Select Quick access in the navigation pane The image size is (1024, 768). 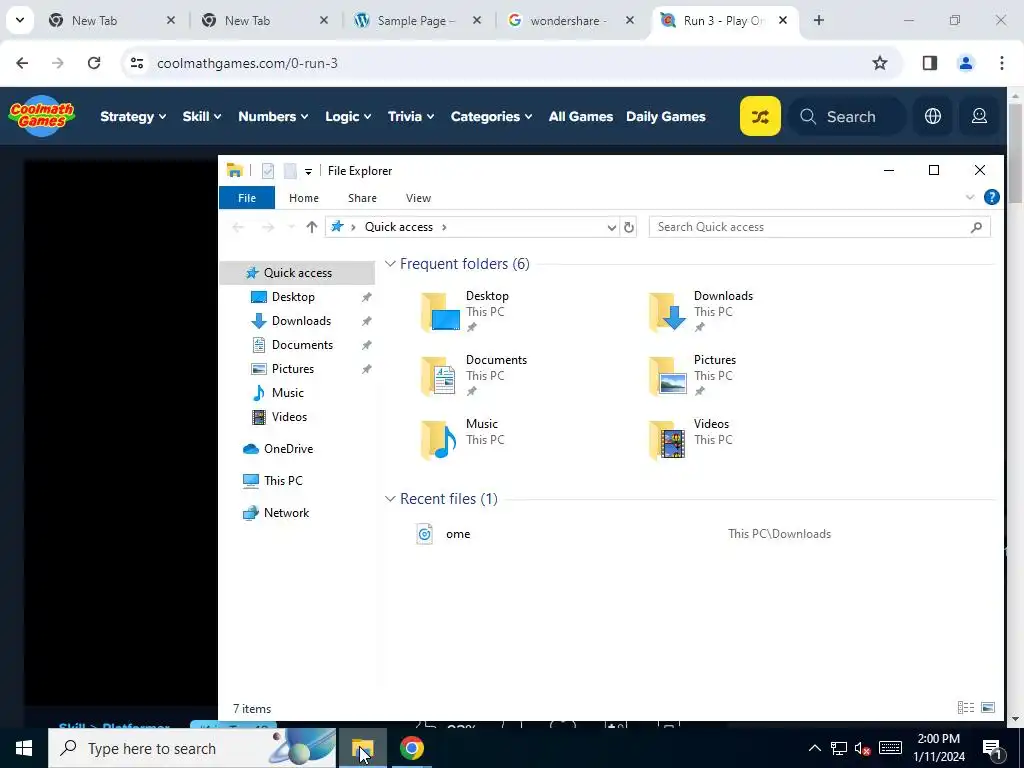pyautogui.click(x=297, y=273)
